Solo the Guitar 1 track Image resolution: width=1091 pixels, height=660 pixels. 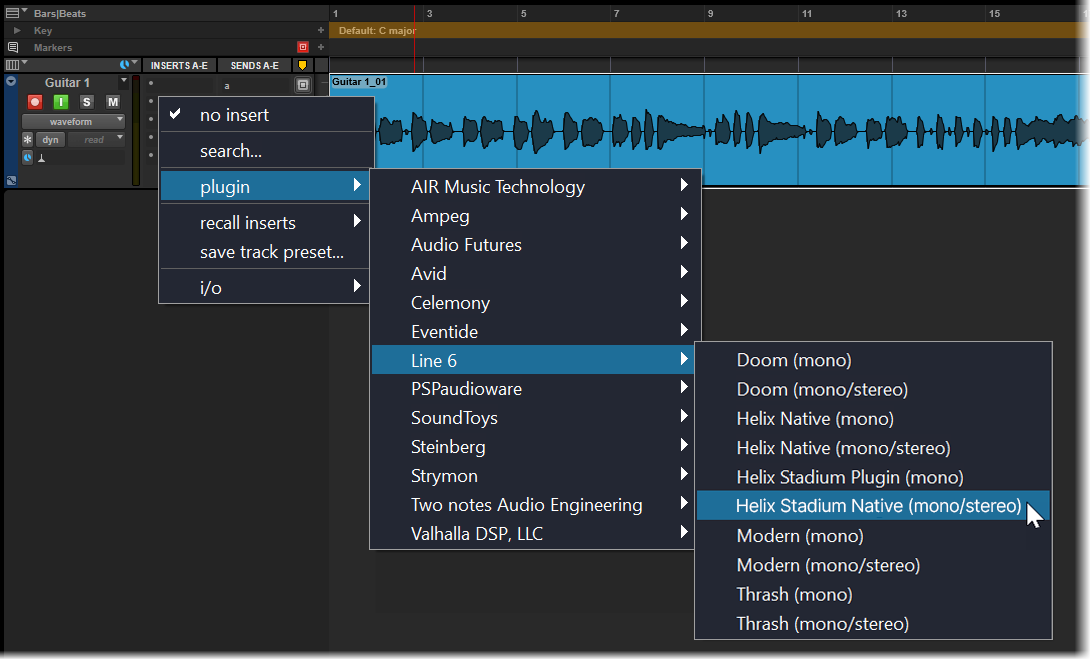click(x=86, y=102)
